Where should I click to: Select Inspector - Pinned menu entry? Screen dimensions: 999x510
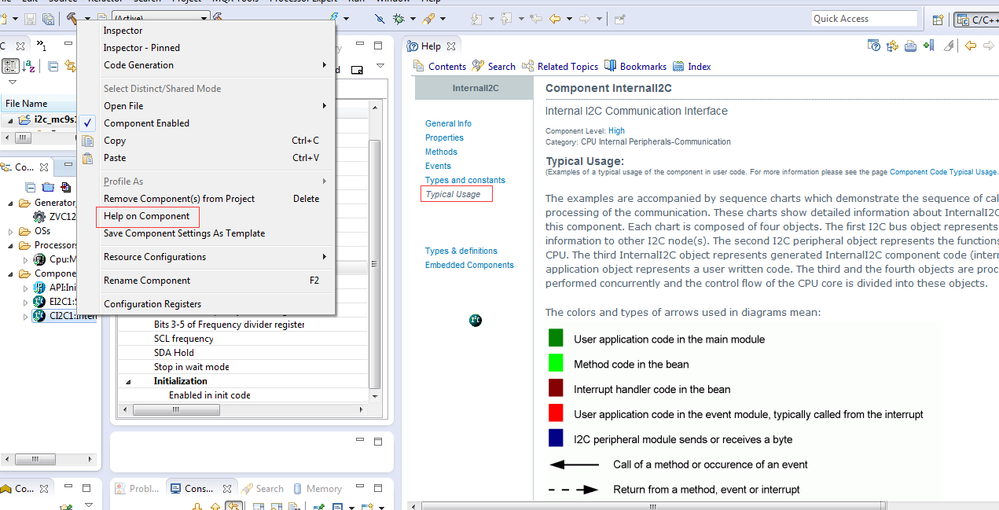point(142,48)
